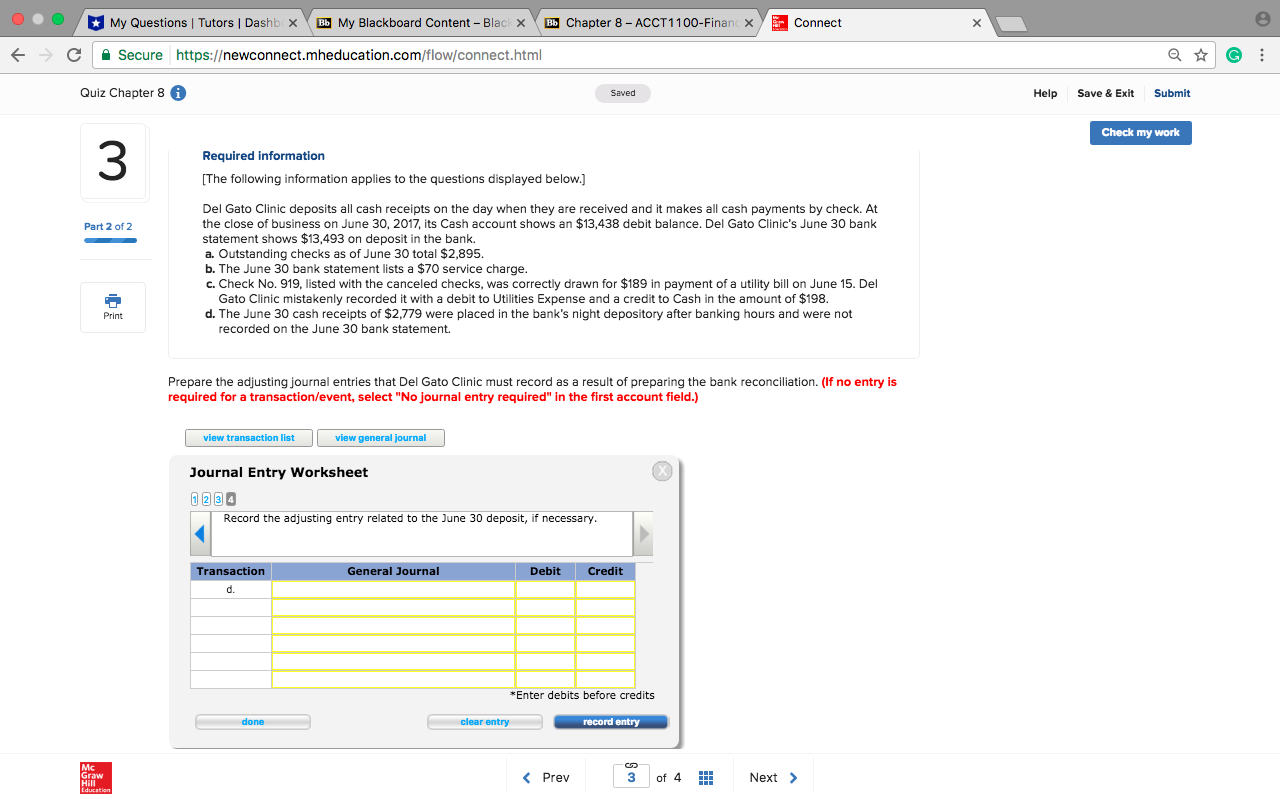Click the Print icon in the left sidebar
The width and height of the screenshot is (1280, 800).
click(112, 307)
